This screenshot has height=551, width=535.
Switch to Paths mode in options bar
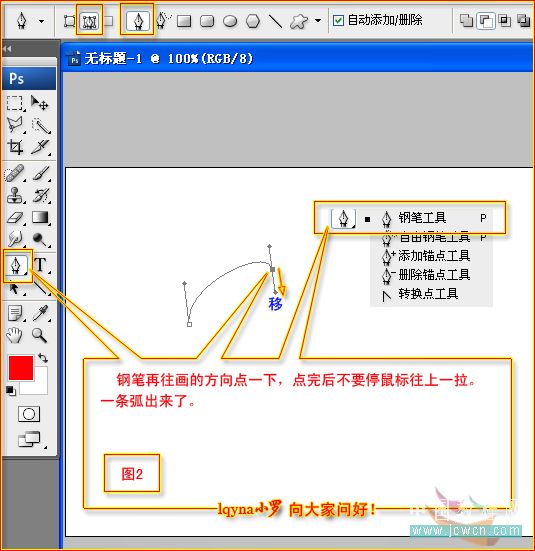(x=90, y=22)
